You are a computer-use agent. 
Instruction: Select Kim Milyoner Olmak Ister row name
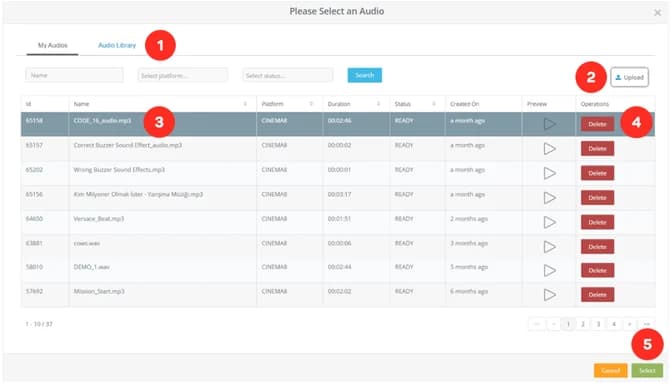[138, 194]
